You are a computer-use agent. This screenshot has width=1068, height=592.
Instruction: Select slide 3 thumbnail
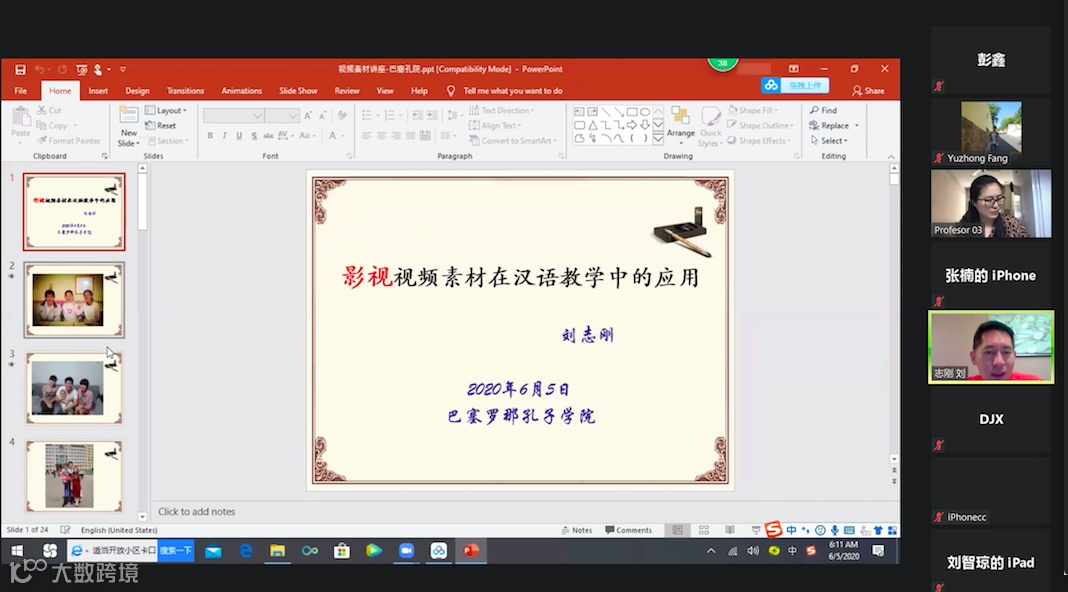[74, 388]
